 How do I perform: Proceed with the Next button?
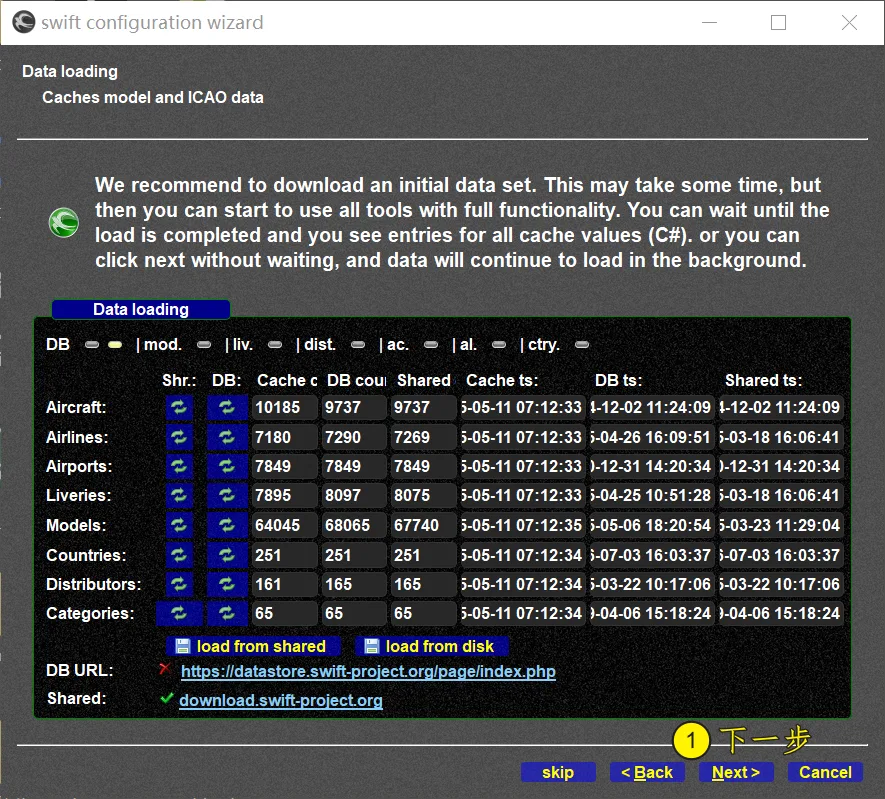(736, 772)
